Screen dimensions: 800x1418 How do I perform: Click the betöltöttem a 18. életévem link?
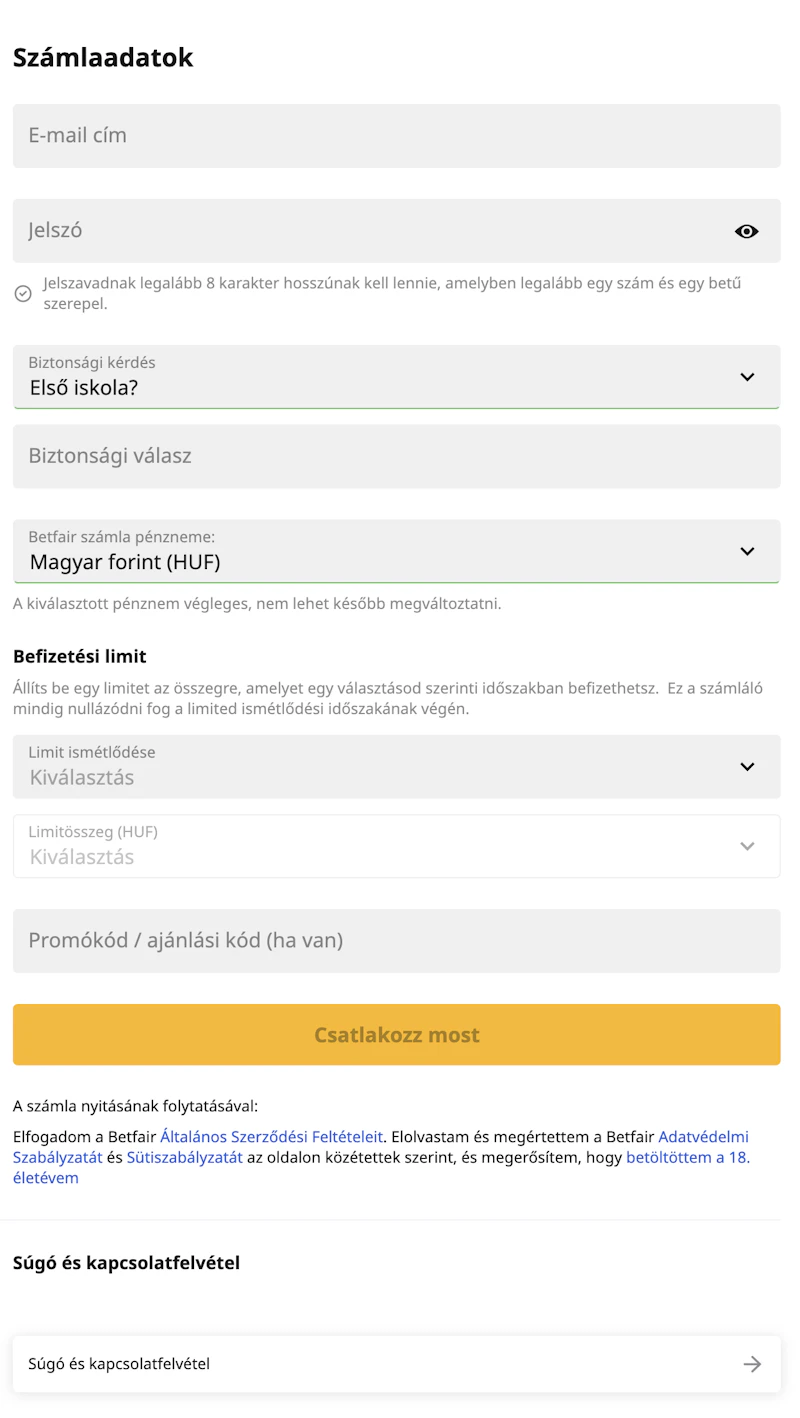pyautogui.click(x=687, y=1158)
